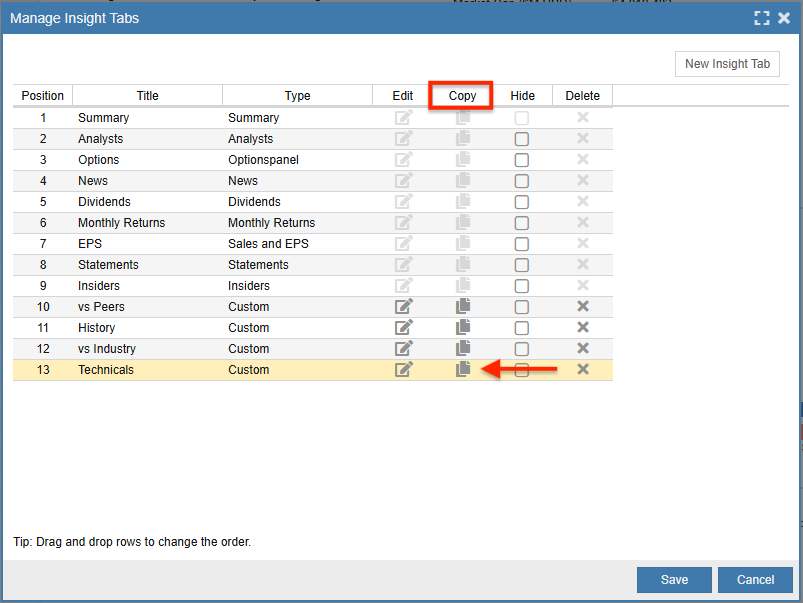Image resolution: width=803 pixels, height=603 pixels.
Task: Hide the Analysts tab checkbox
Action: [522, 139]
